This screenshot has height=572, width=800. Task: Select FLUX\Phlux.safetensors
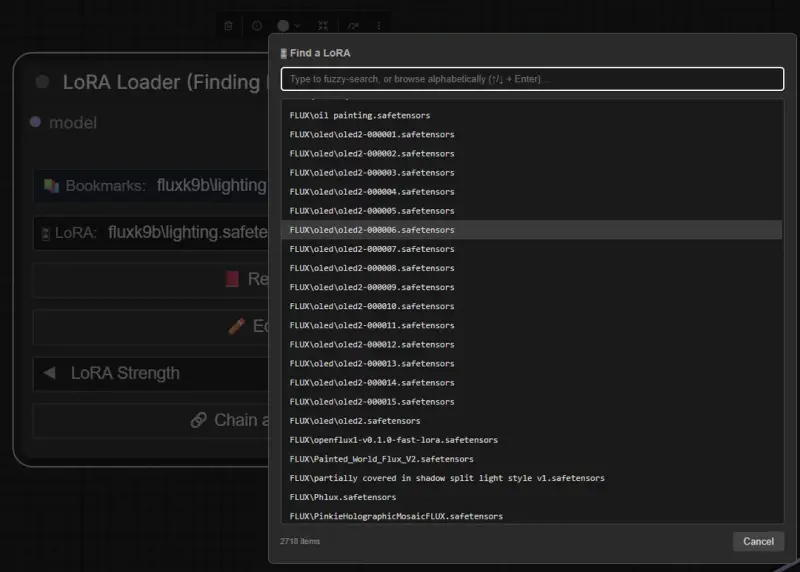(x=532, y=497)
